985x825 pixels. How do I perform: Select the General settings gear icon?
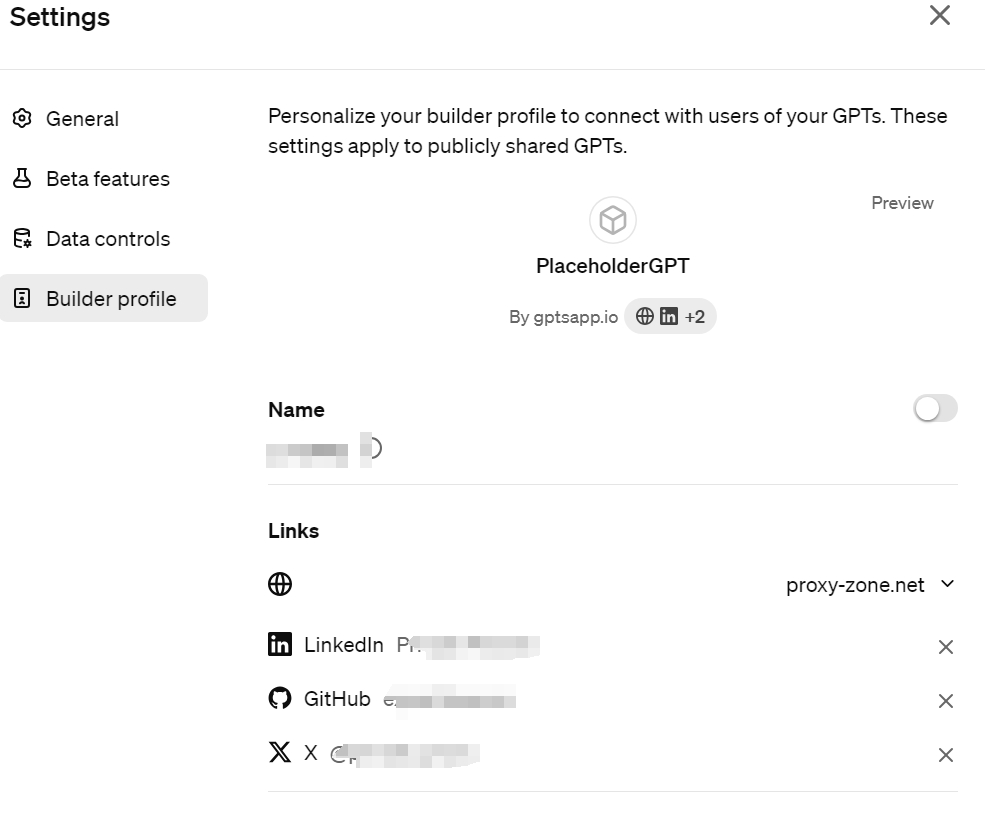[22, 118]
